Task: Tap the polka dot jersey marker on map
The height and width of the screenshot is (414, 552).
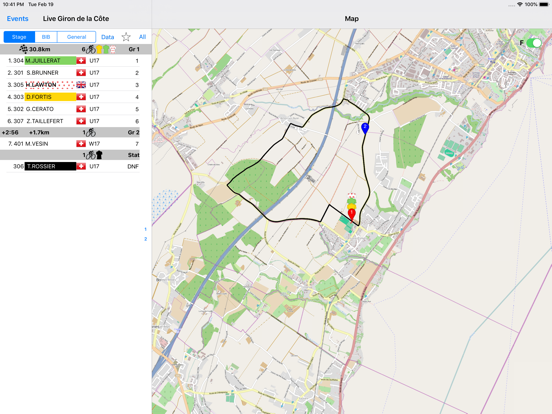Action: point(352,196)
